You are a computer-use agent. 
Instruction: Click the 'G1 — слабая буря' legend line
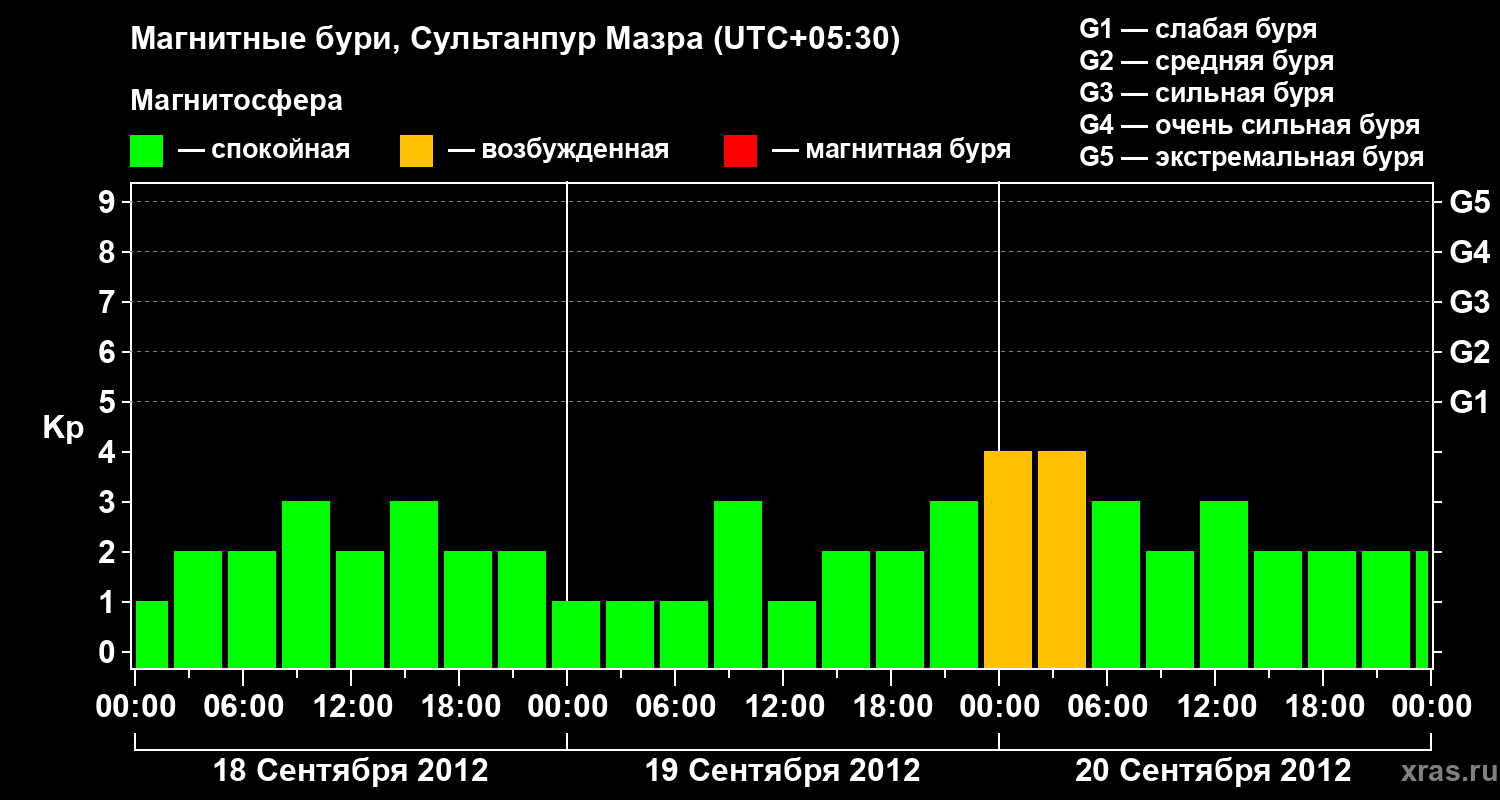(1198, 29)
